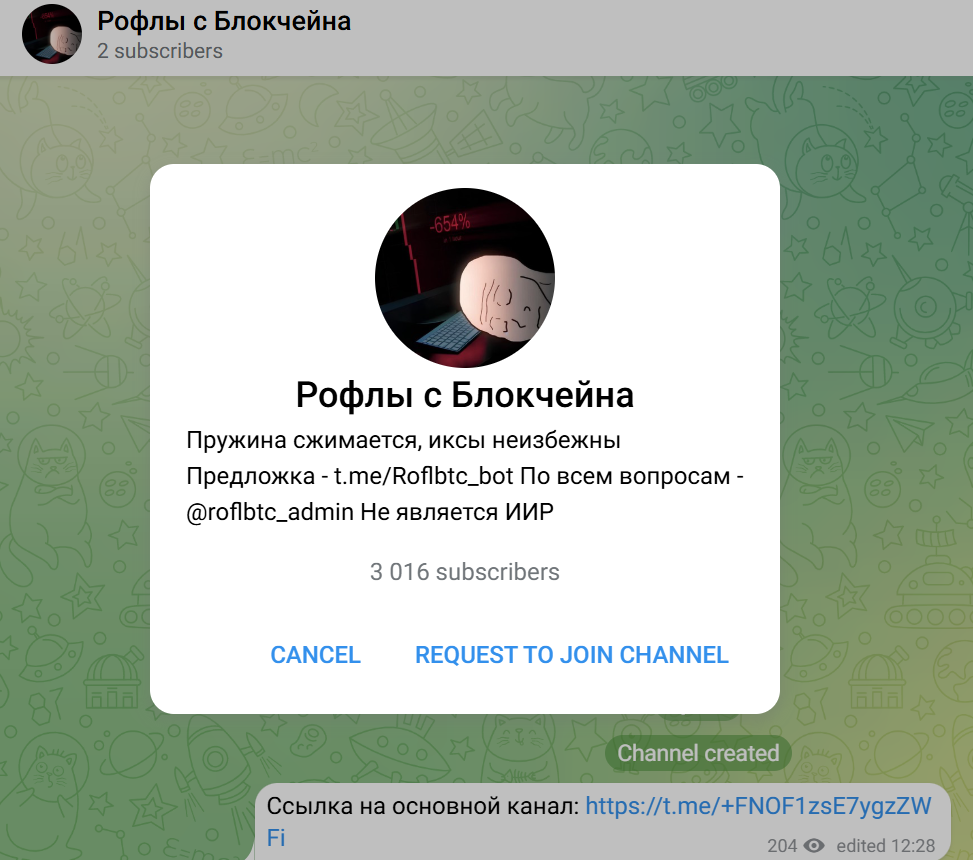Viewport: 973px width, 860px height.
Task: Click REQUEST TO JOIN CHANNEL
Action: point(572,655)
